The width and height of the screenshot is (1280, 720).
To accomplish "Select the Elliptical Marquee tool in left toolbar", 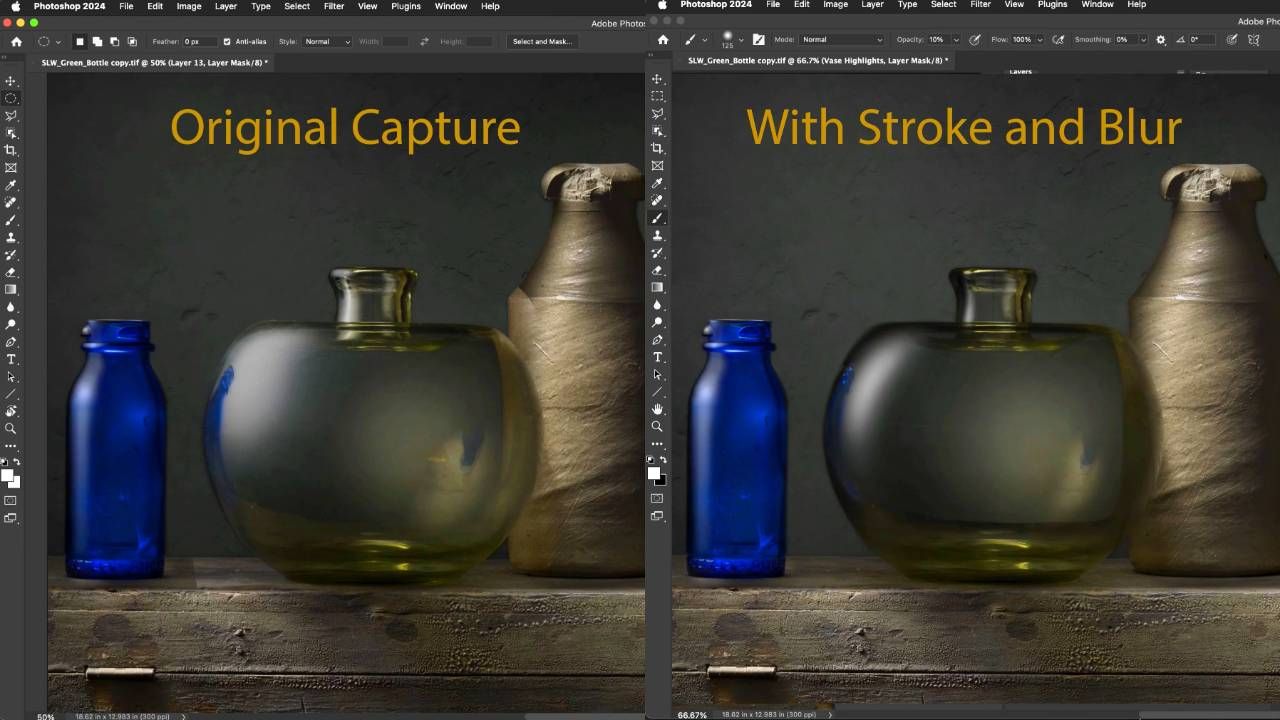I will 11,98.
